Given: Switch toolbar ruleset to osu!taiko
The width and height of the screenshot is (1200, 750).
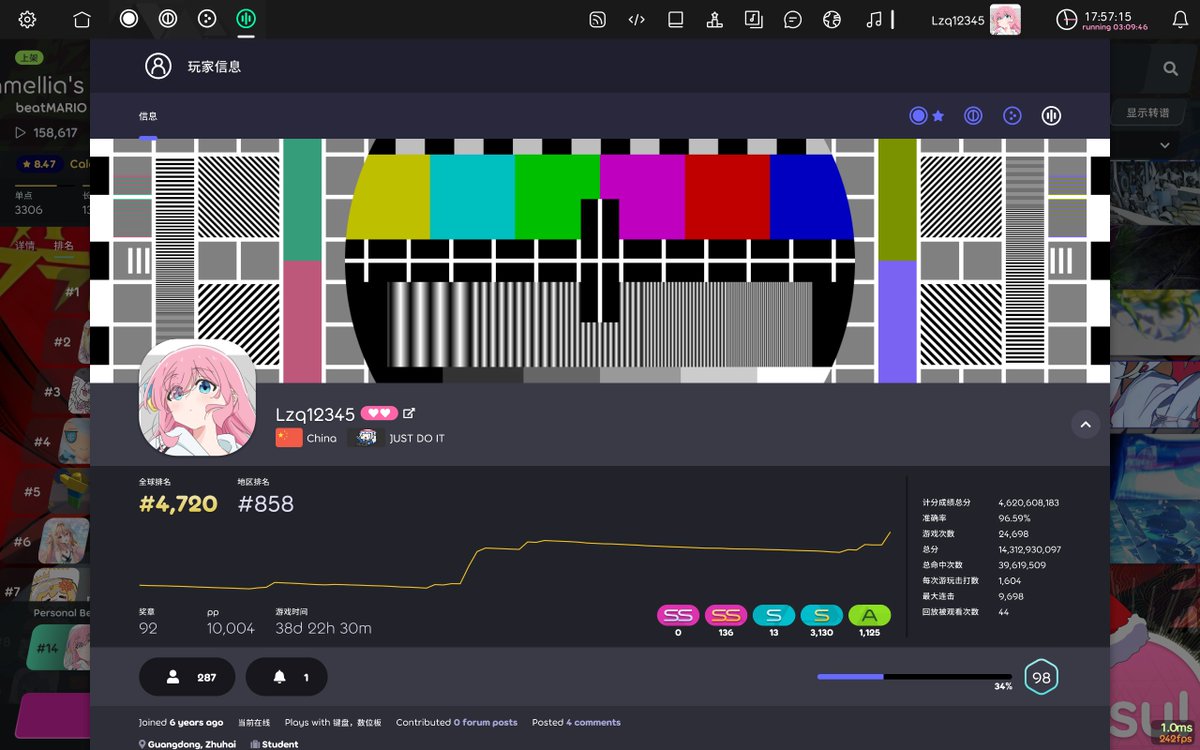Looking at the screenshot, I should coord(168,19).
